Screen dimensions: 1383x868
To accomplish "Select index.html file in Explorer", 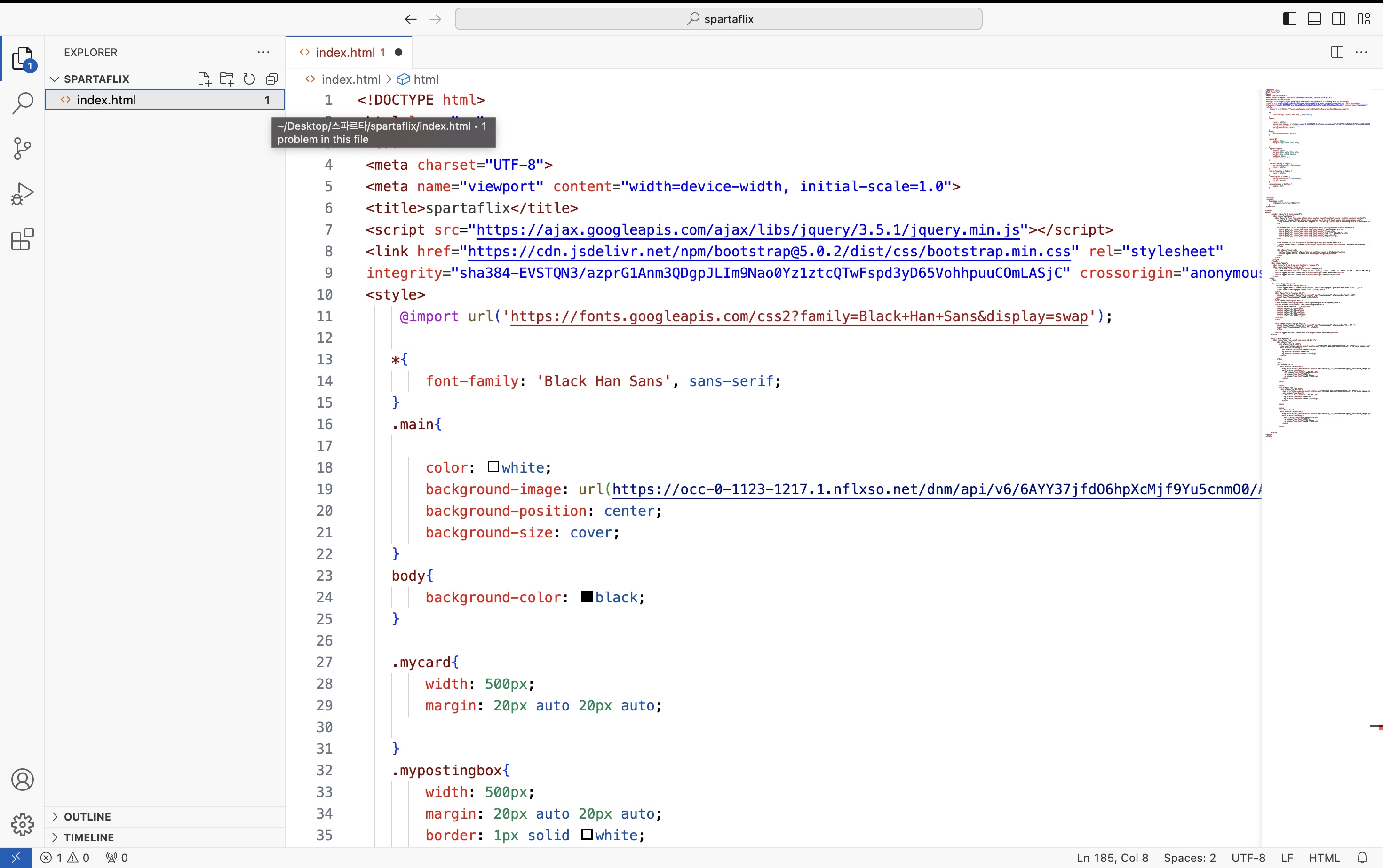I will click(x=166, y=100).
